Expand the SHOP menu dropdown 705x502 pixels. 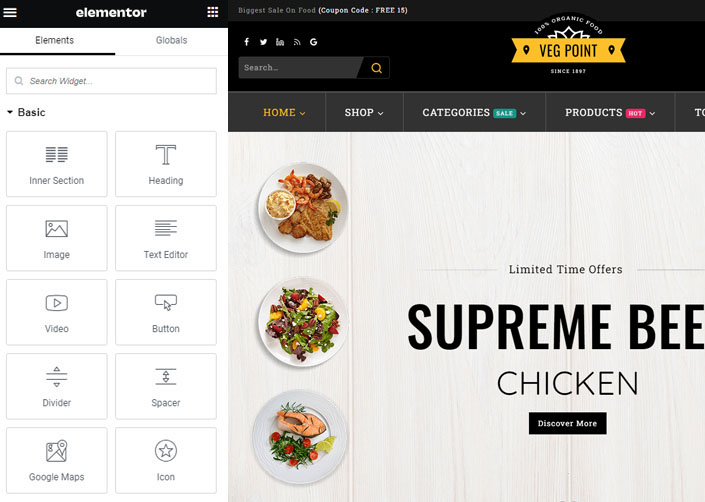(364, 112)
